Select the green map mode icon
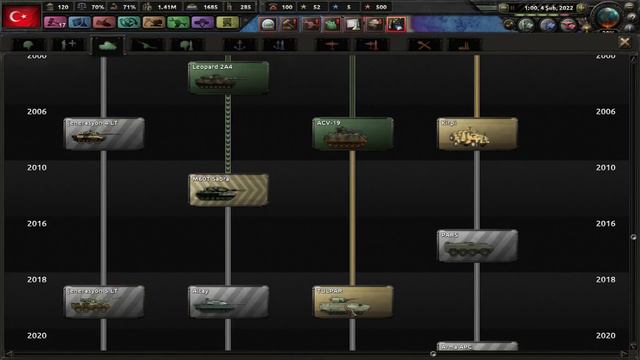Viewport: 640px width, 360px height. [x=526, y=25]
